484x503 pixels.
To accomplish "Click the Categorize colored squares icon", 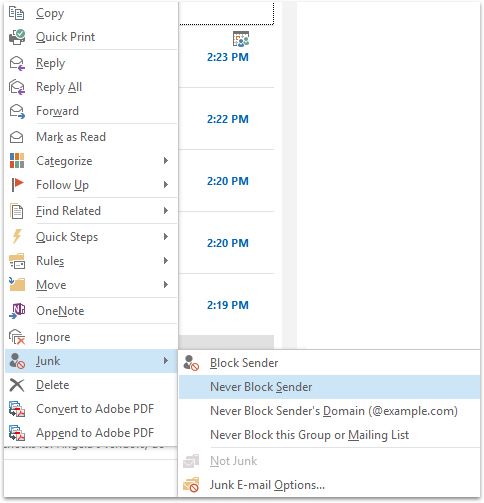I will pos(17,161).
